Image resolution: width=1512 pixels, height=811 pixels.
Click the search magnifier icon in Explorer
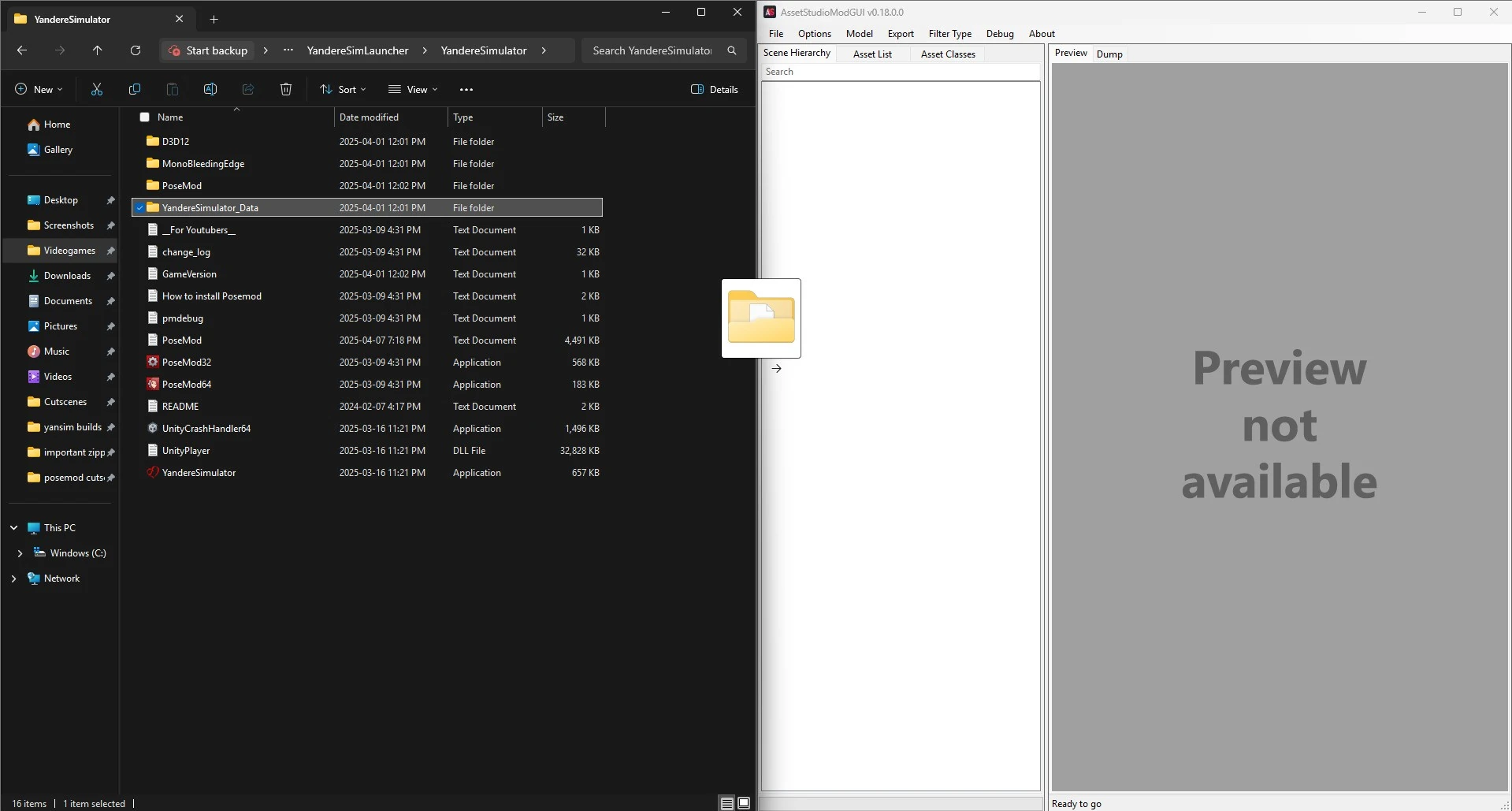[x=732, y=50]
